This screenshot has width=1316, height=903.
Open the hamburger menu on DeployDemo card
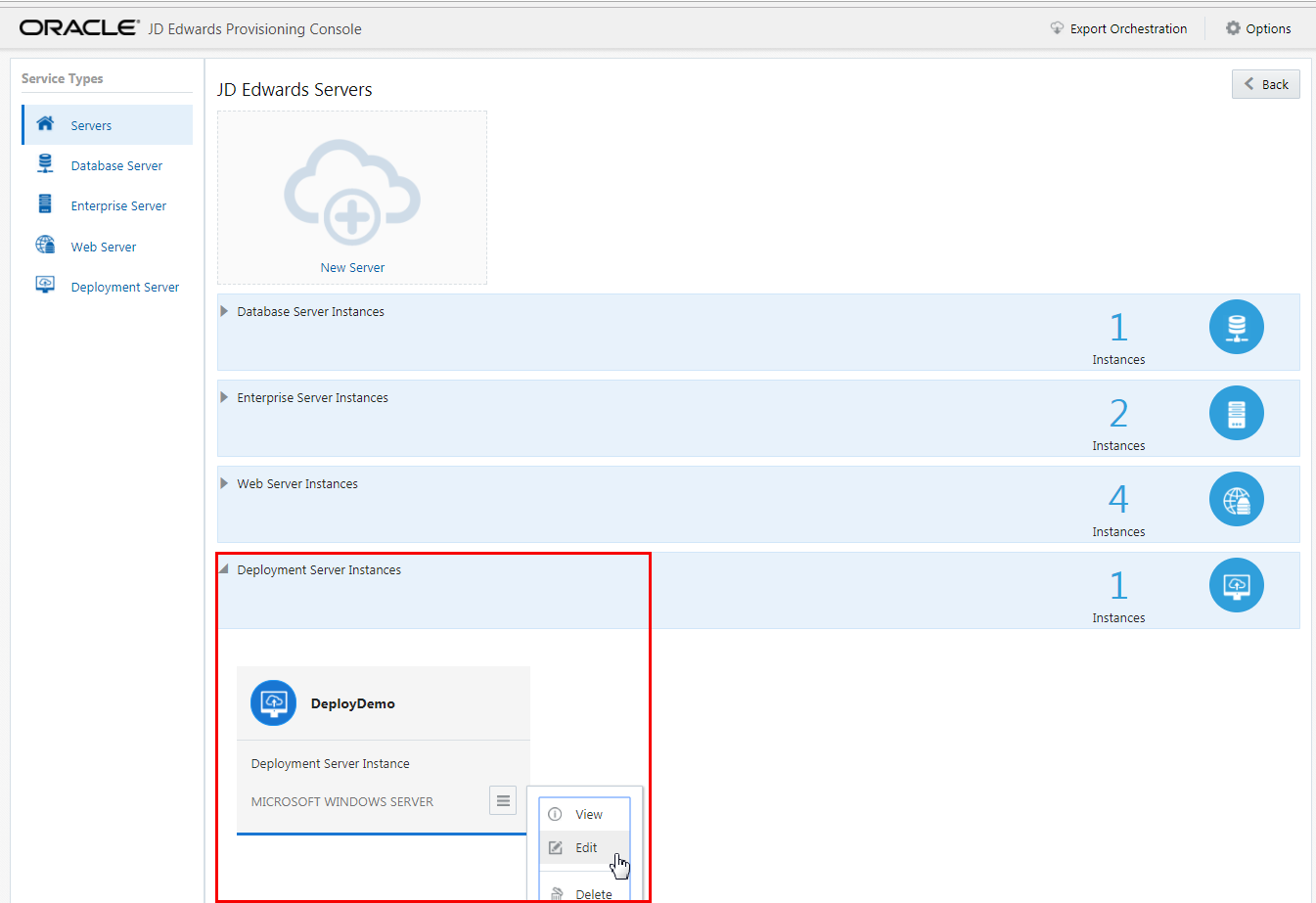coord(503,799)
